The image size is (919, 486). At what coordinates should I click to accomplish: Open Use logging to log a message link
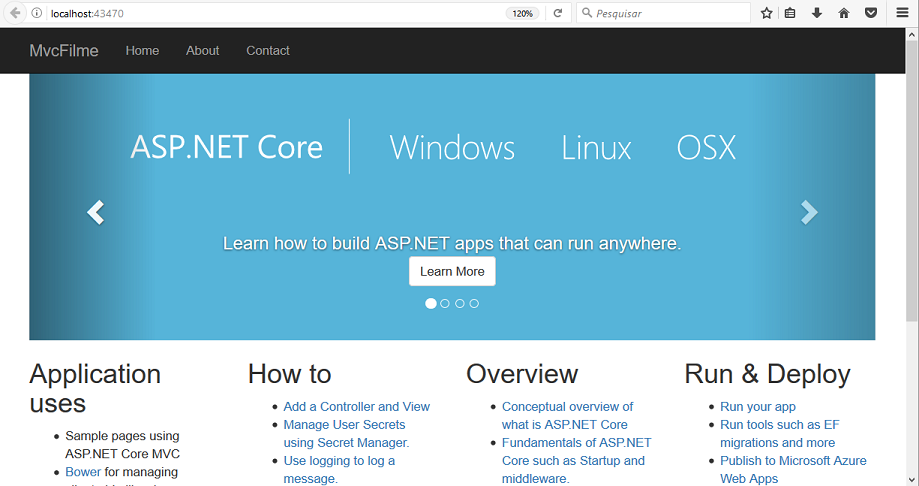tap(339, 470)
